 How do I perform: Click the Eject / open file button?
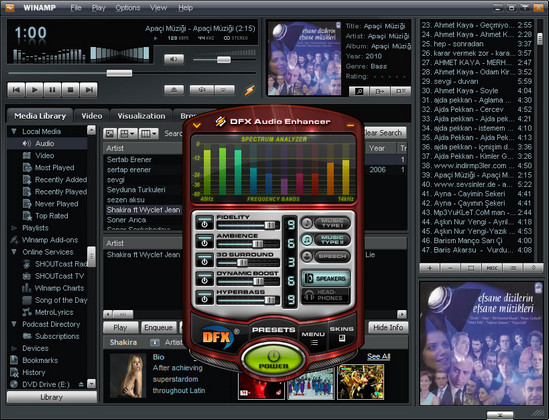pos(174,90)
